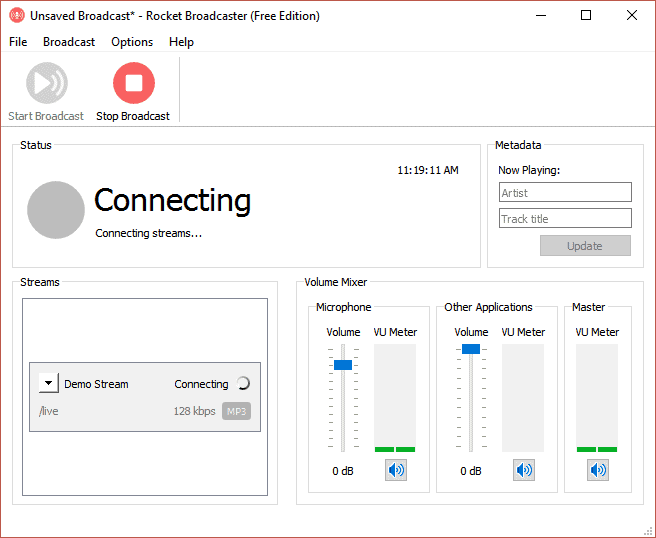The height and width of the screenshot is (538, 656).
Task: Click the Other Applications volume slider handle
Action: point(471,349)
